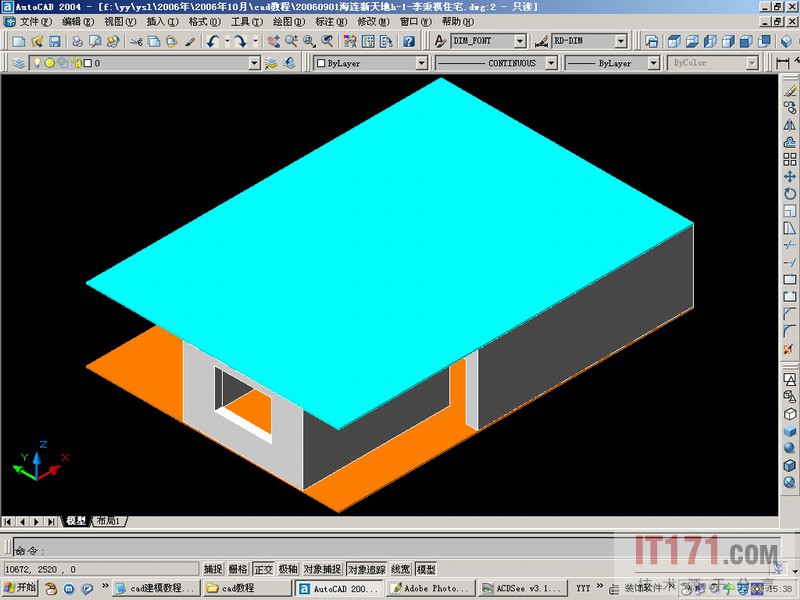Open the ByLayer color control dropdown
This screenshot has width=800, height=600.
[421, 63]
